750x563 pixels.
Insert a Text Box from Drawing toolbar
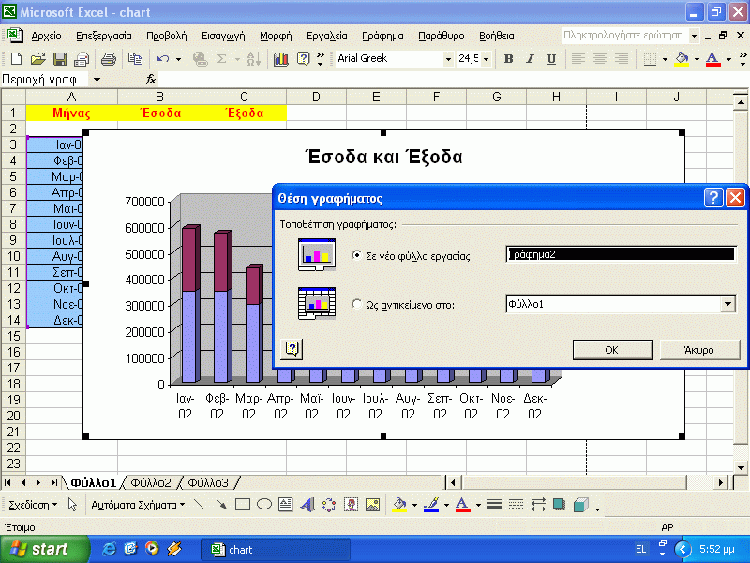click(x=286, y=505)
